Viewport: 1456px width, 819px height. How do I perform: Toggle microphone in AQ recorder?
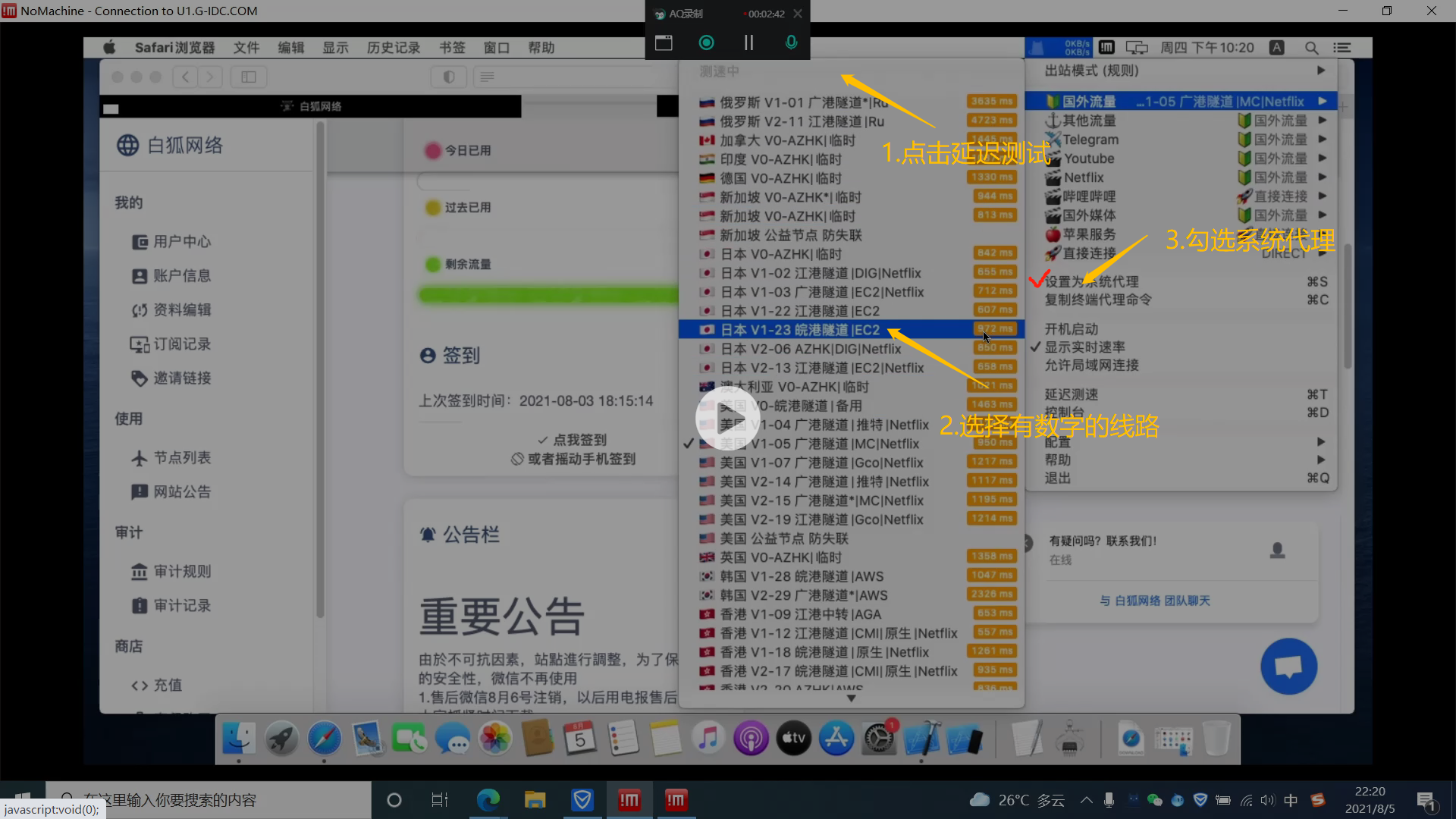[x=791, y=42]
